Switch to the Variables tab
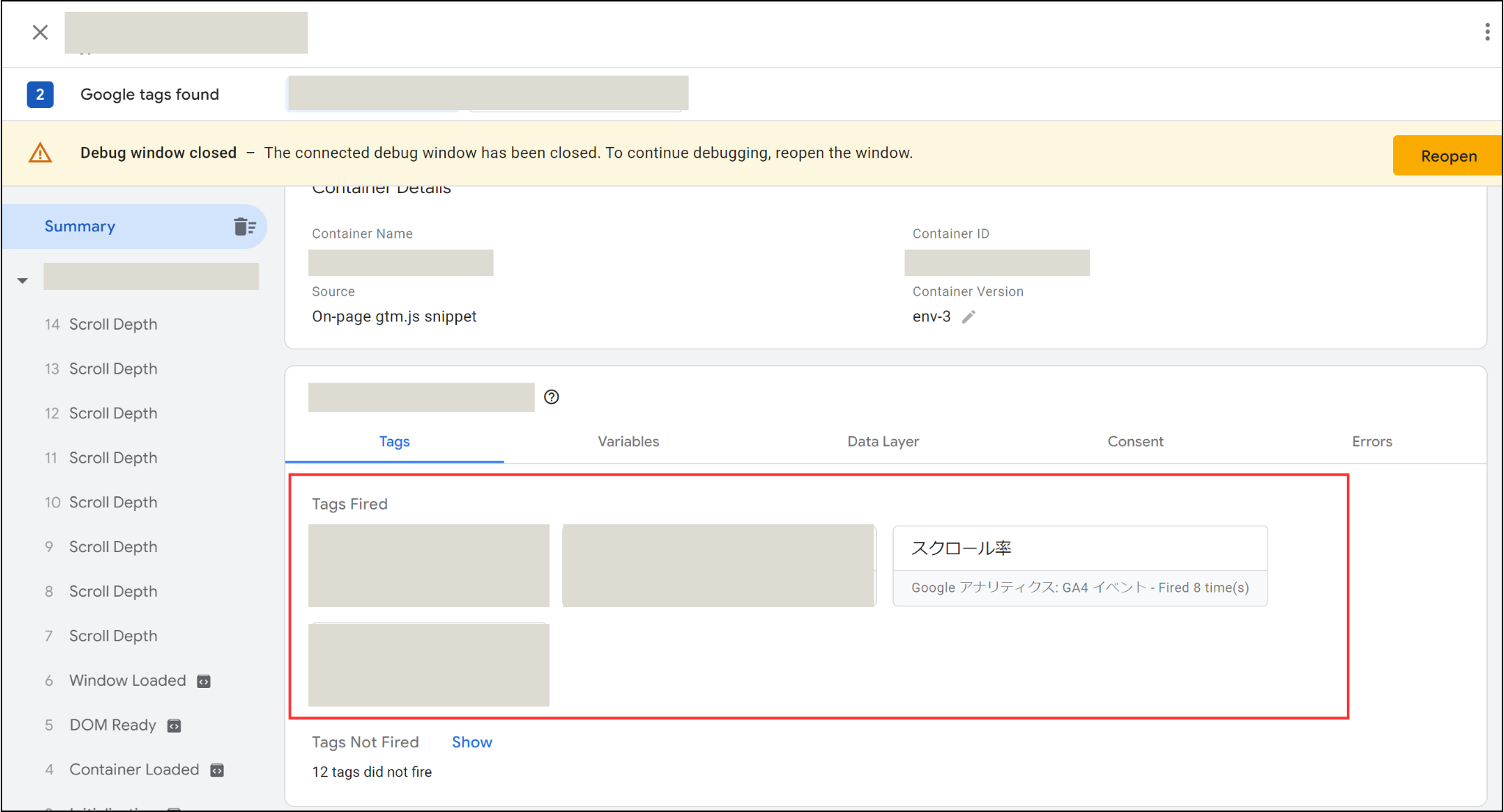 pyautogui.click(x=629, y=442)
